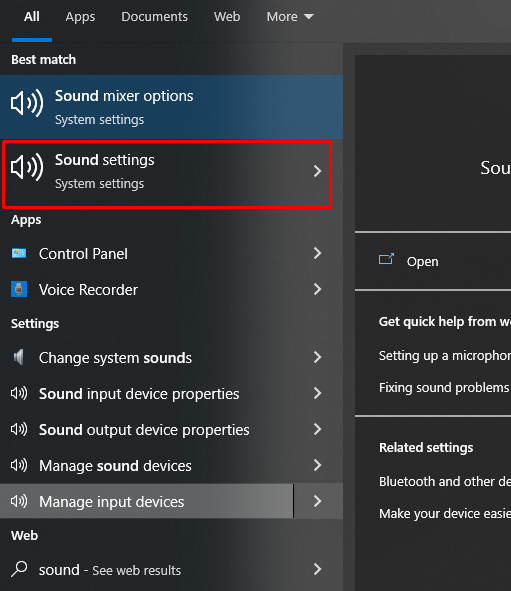Select the Web tab
Screen dimensions: 511x591
[227, 17]
